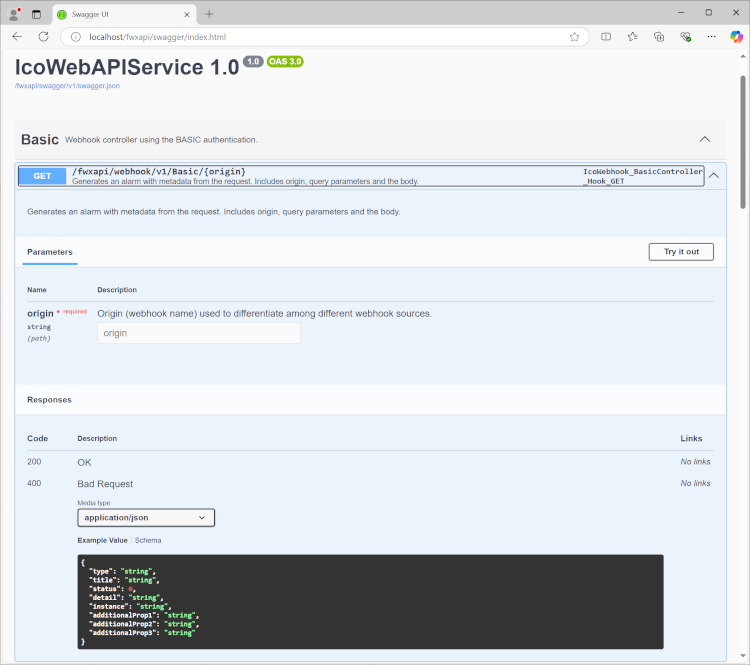Click the 1.0 version badge
750x665 pixels.
(x=253, y=61)
